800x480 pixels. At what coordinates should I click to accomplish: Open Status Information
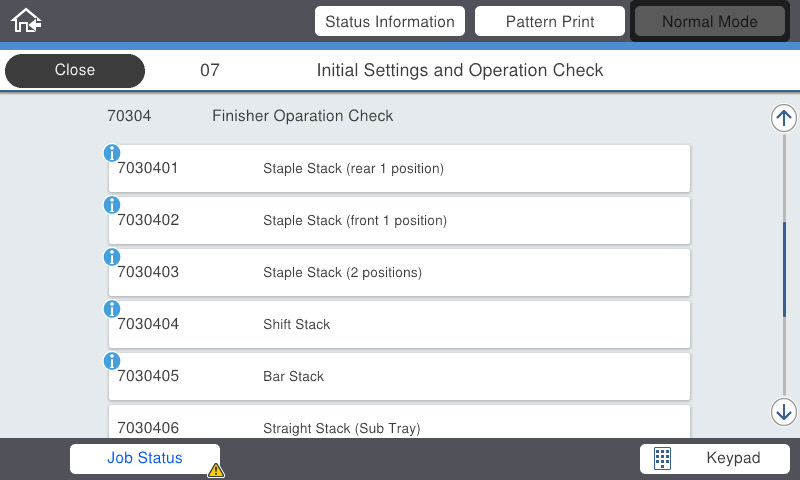point(390,21)
